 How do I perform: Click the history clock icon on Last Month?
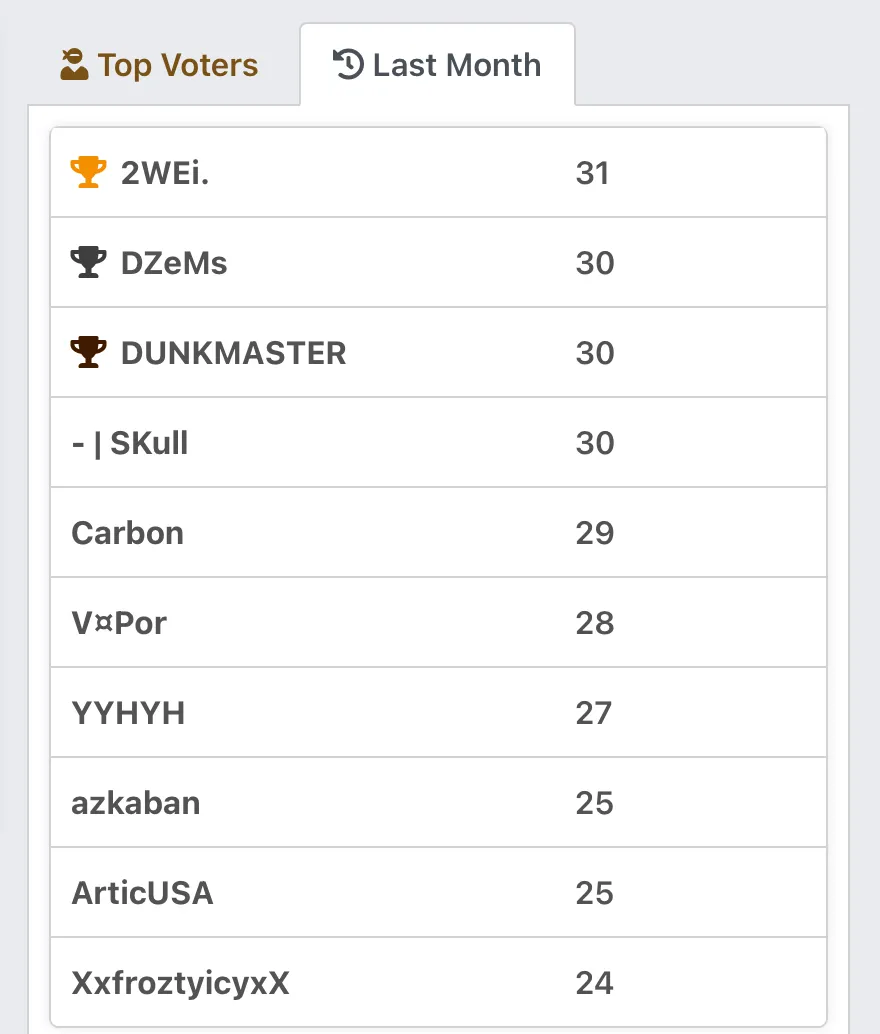click(348, 65)
